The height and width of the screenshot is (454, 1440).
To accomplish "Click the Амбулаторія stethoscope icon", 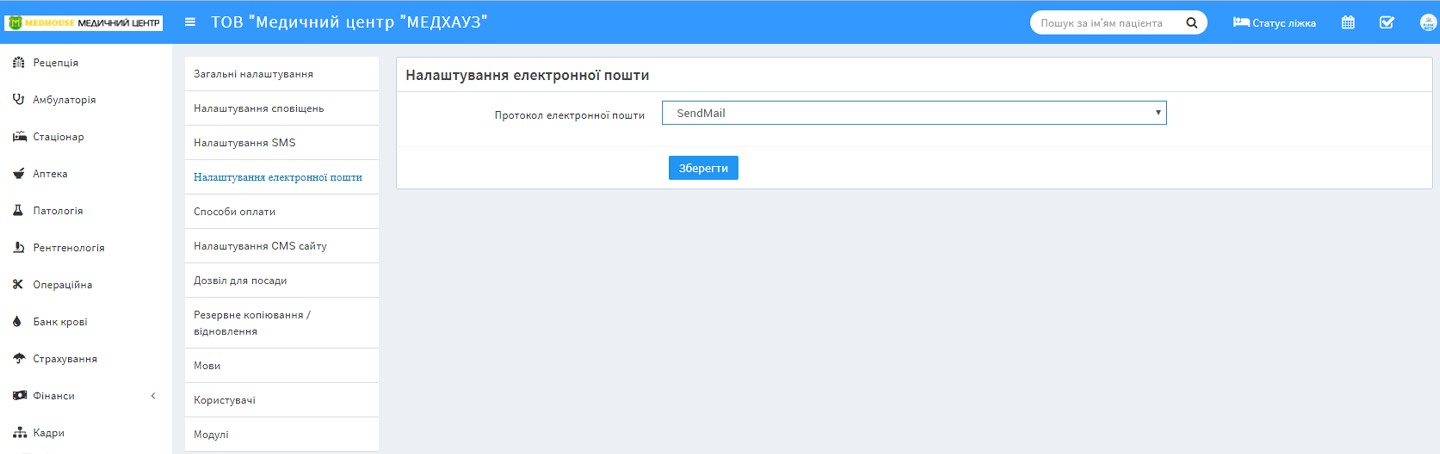I will coord(18,100).
